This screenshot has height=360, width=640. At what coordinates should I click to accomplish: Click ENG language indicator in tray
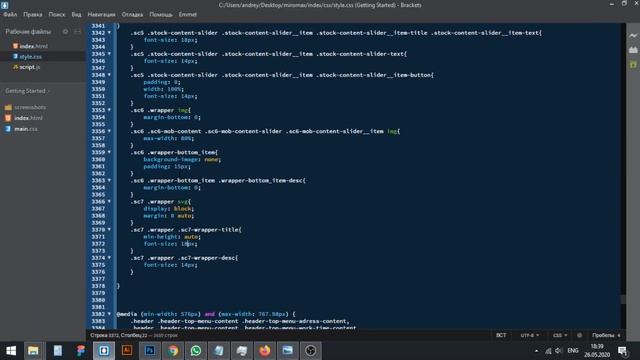pos(573,351)
